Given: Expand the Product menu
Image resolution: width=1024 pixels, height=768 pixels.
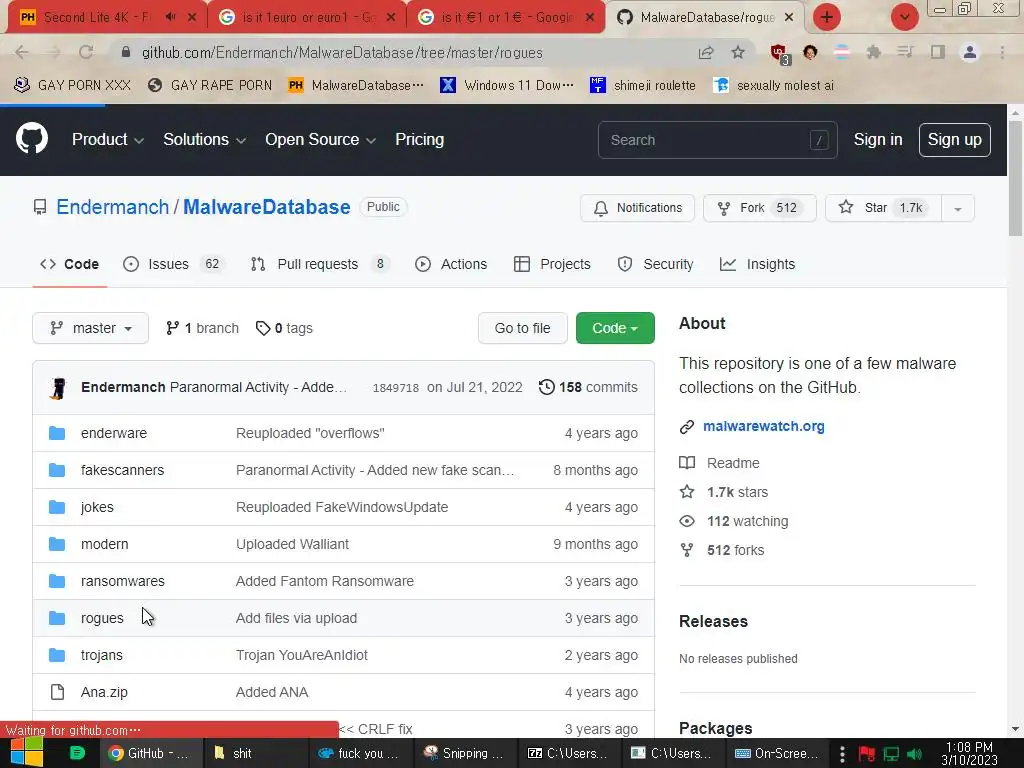Looking at the screenshot, I should tap(108, 139).
